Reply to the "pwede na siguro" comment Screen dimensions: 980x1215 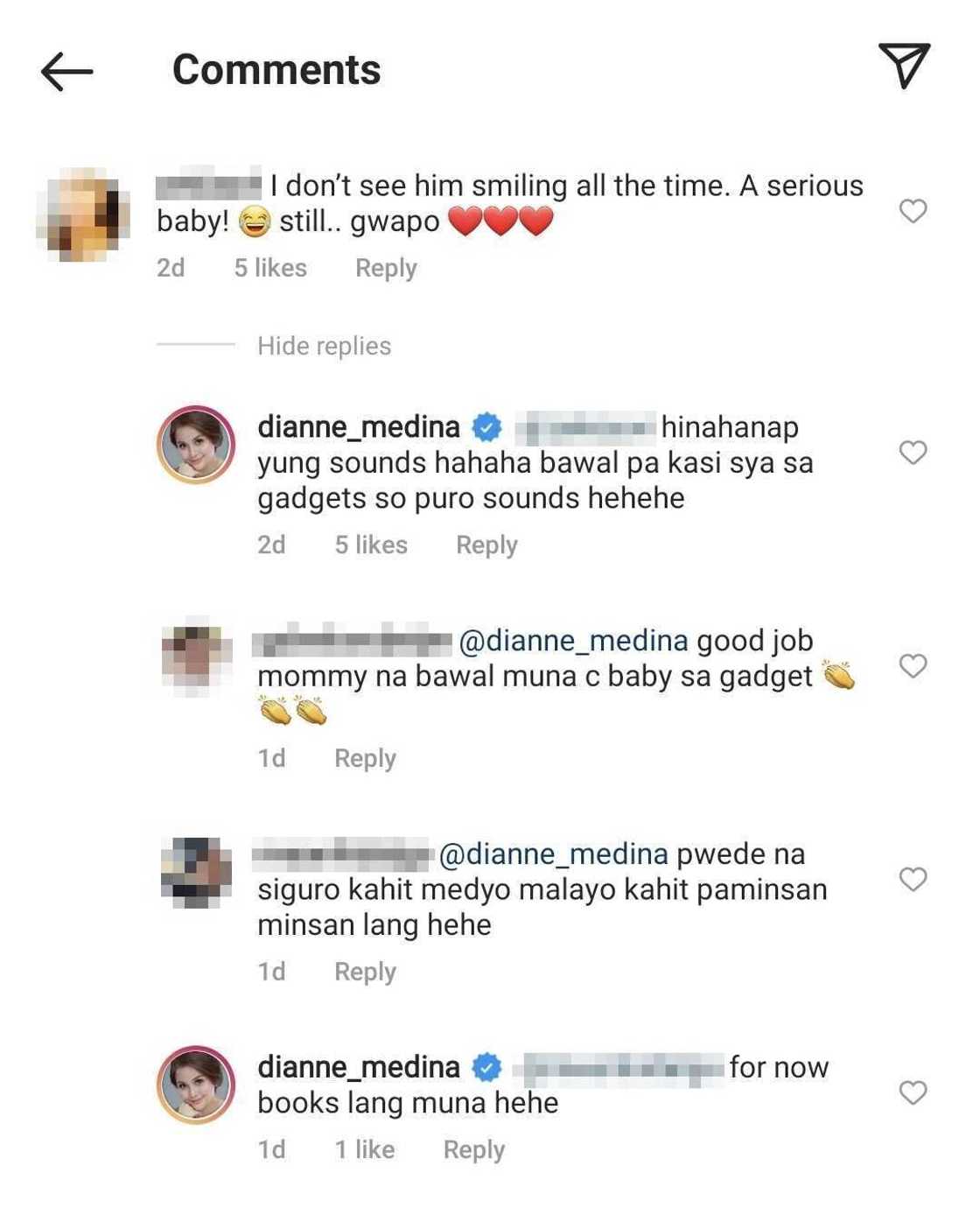pos(365,972)
